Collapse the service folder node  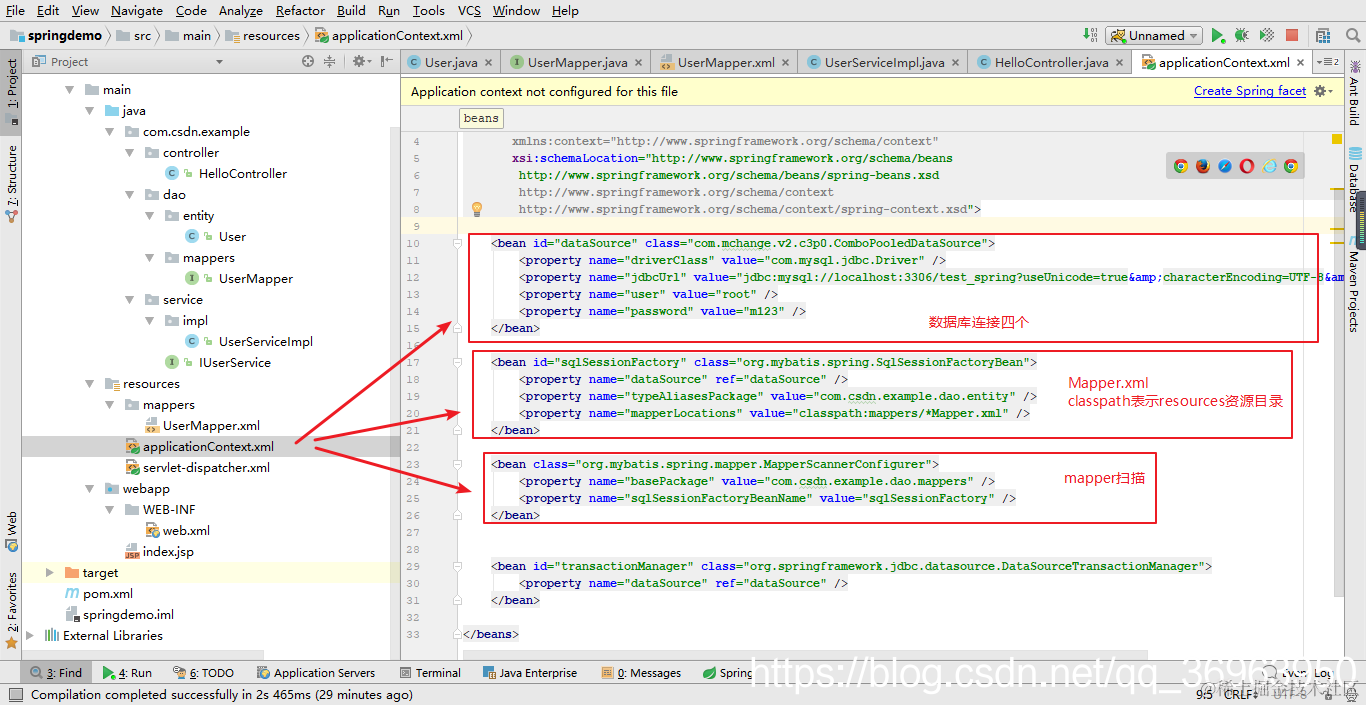(x=130, y=300)
